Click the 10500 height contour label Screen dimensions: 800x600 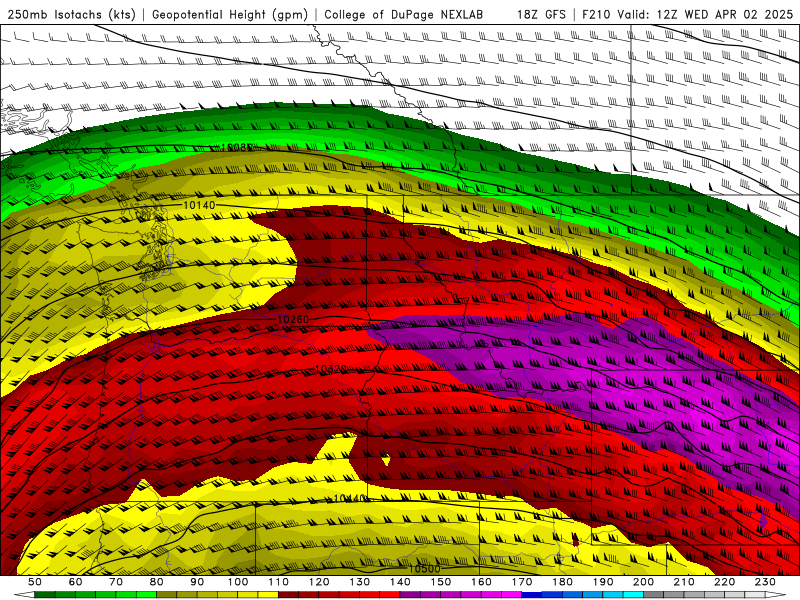(424, 568)
